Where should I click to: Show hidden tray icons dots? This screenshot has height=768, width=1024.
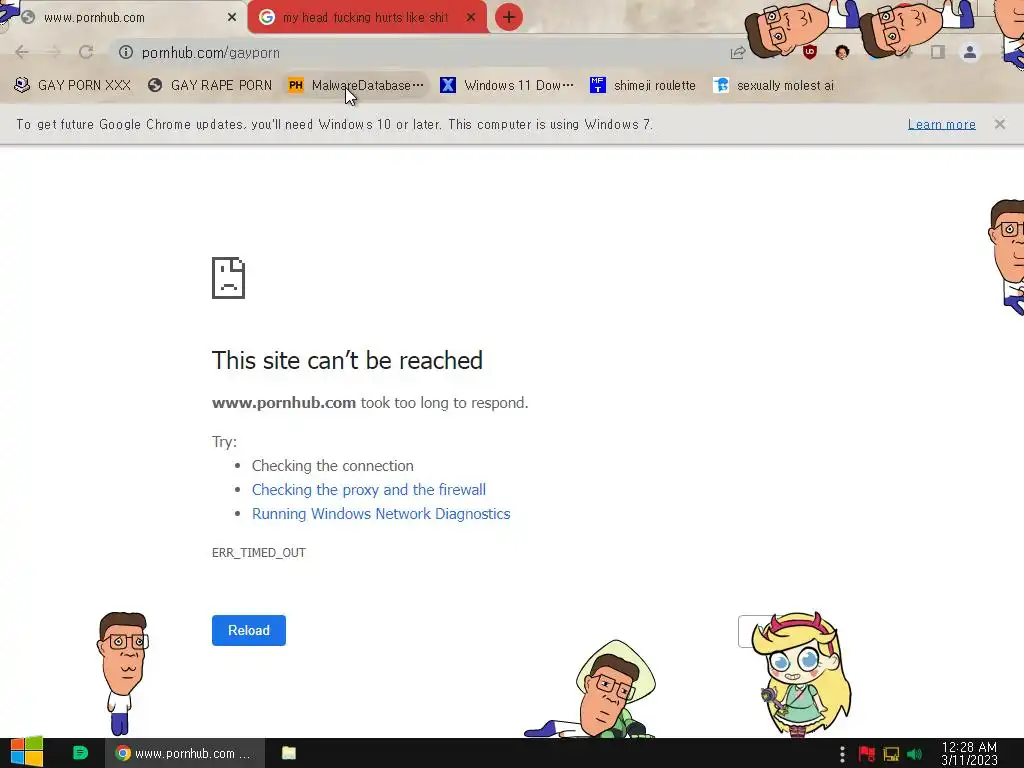pyautogui.click(x=842, y=754)
